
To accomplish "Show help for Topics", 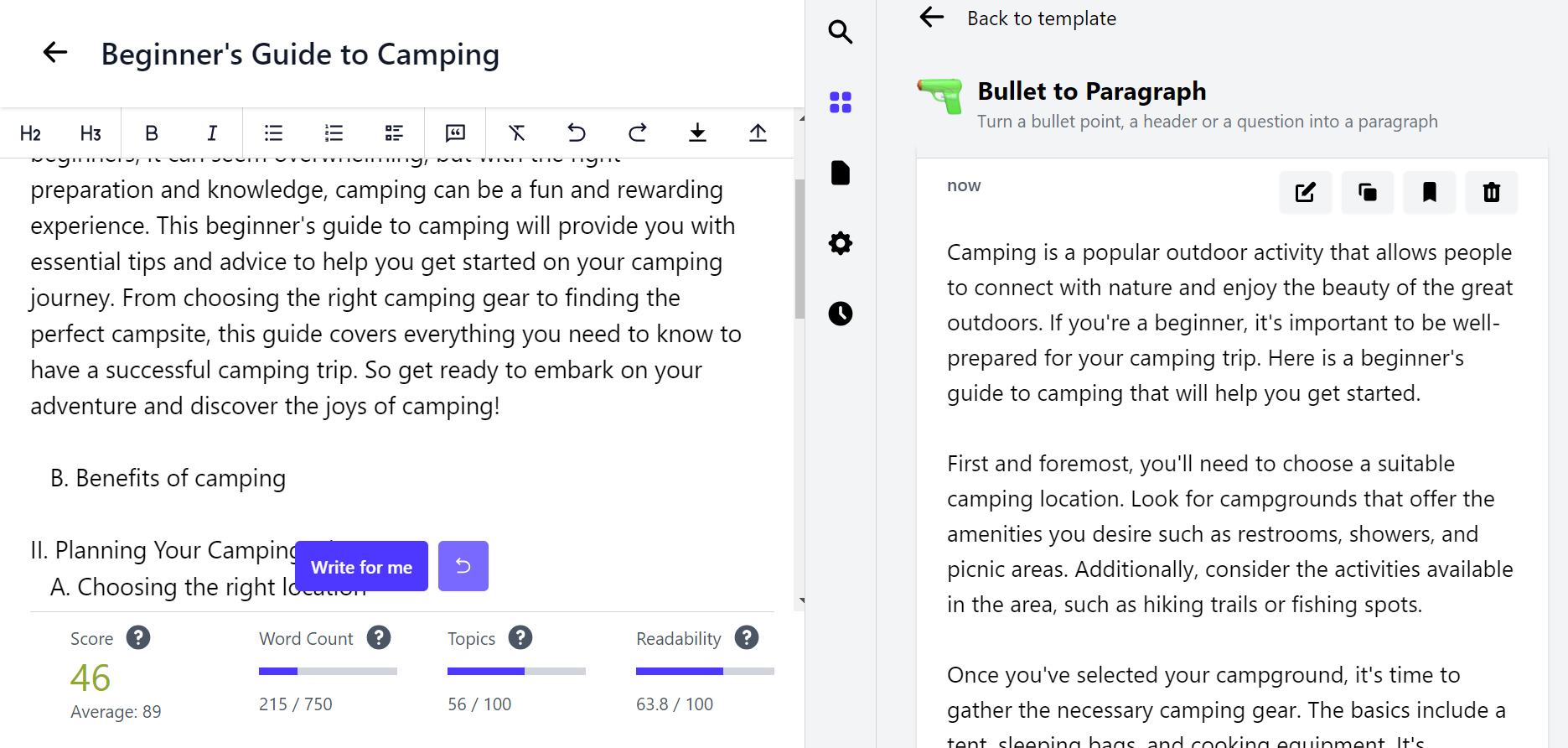I will coord(520,638).
